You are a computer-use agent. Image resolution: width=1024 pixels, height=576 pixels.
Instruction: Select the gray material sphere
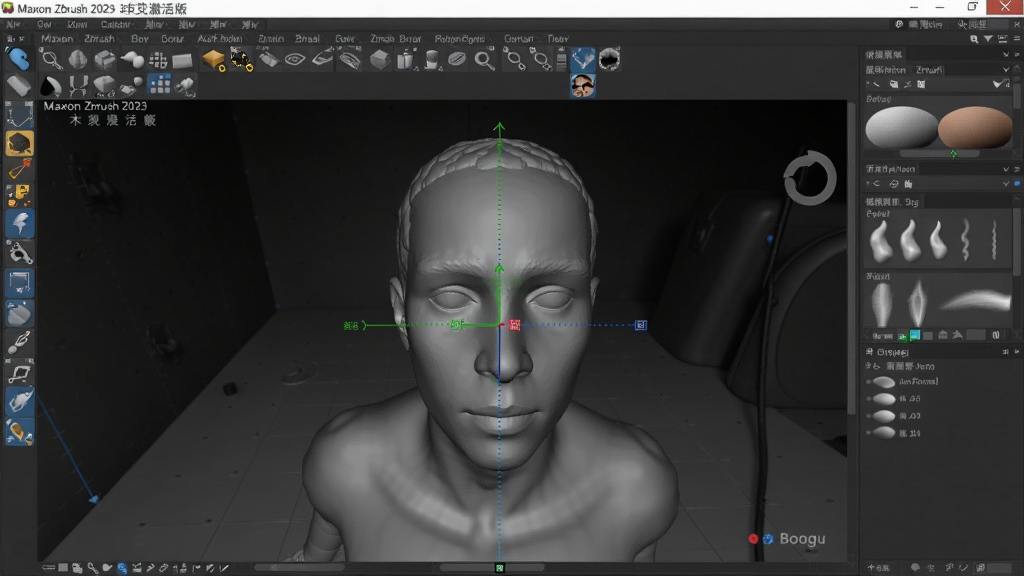pyautogui.click(x=901, y=127)
